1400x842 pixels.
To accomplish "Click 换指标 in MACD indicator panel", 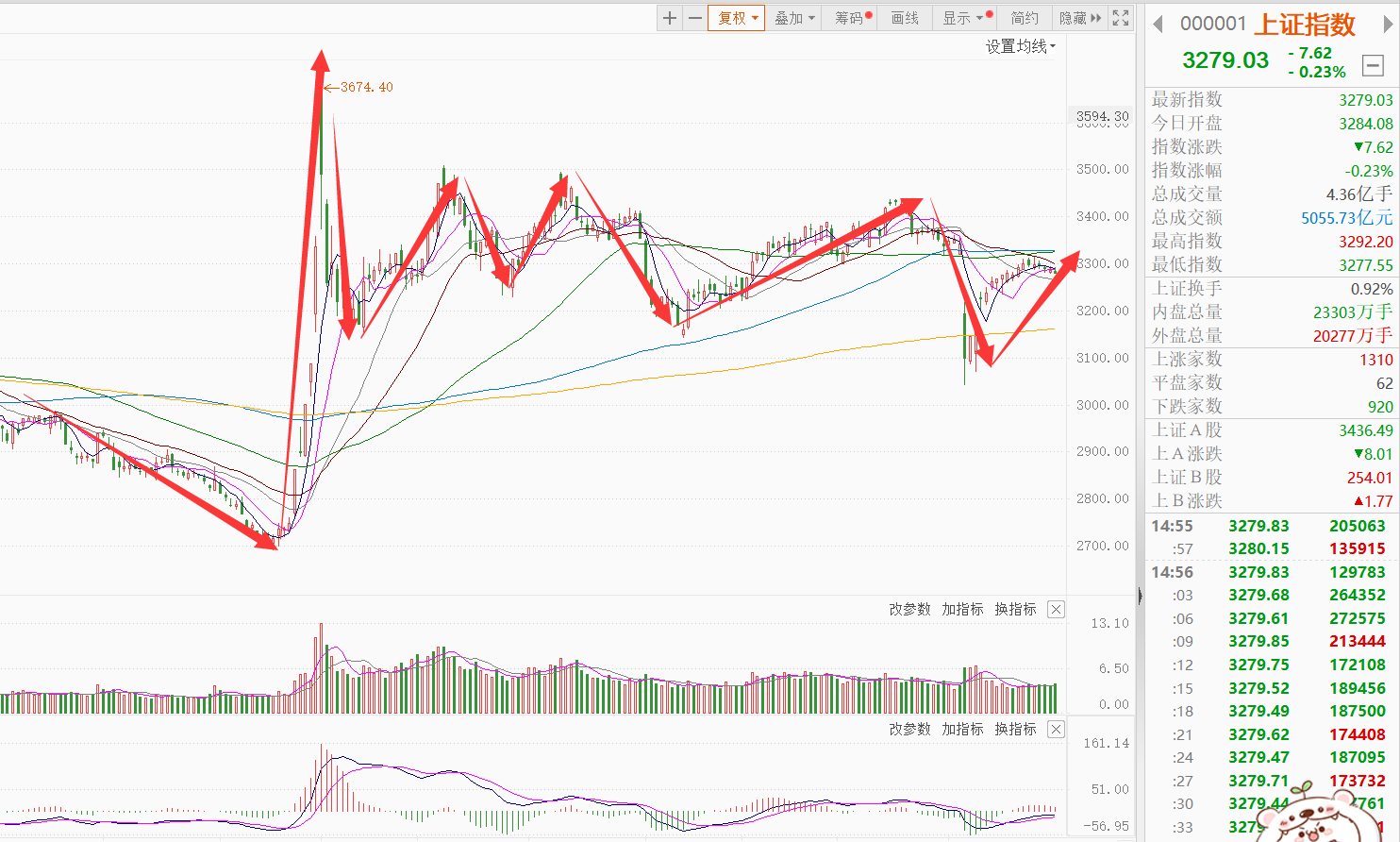I will (1015, 729).
